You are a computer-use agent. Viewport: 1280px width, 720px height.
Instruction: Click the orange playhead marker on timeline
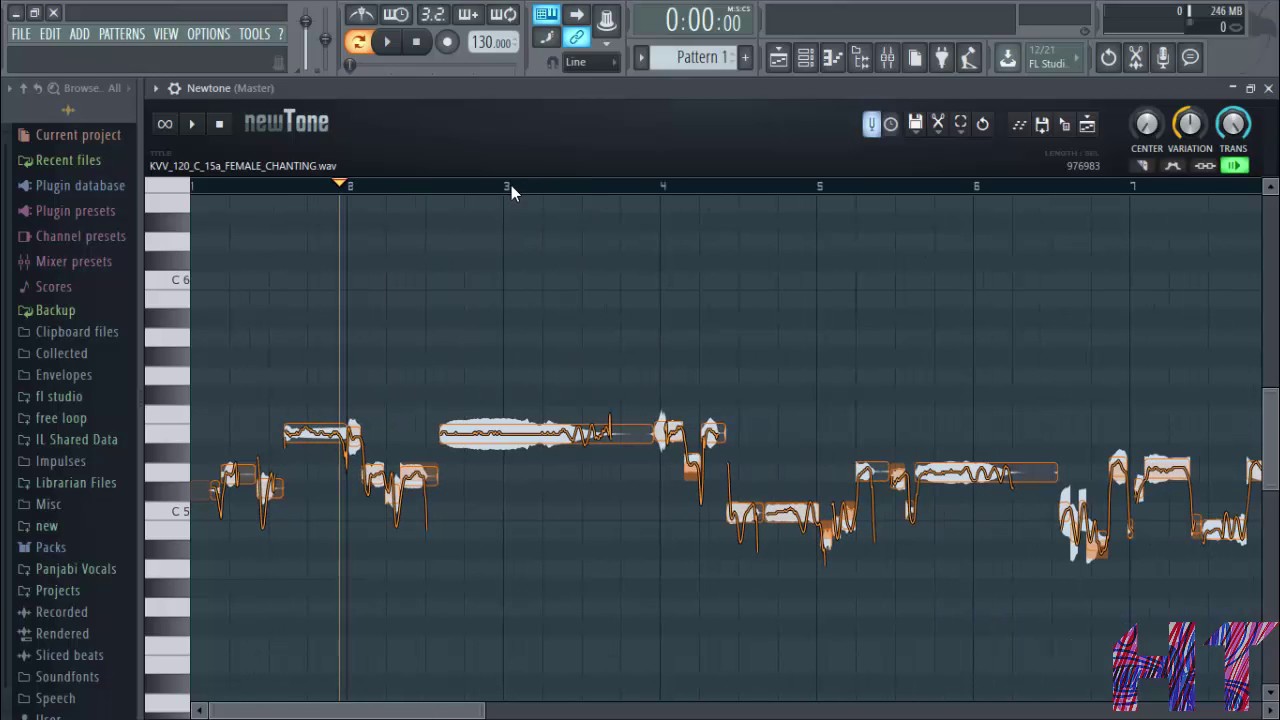[340, 183]
